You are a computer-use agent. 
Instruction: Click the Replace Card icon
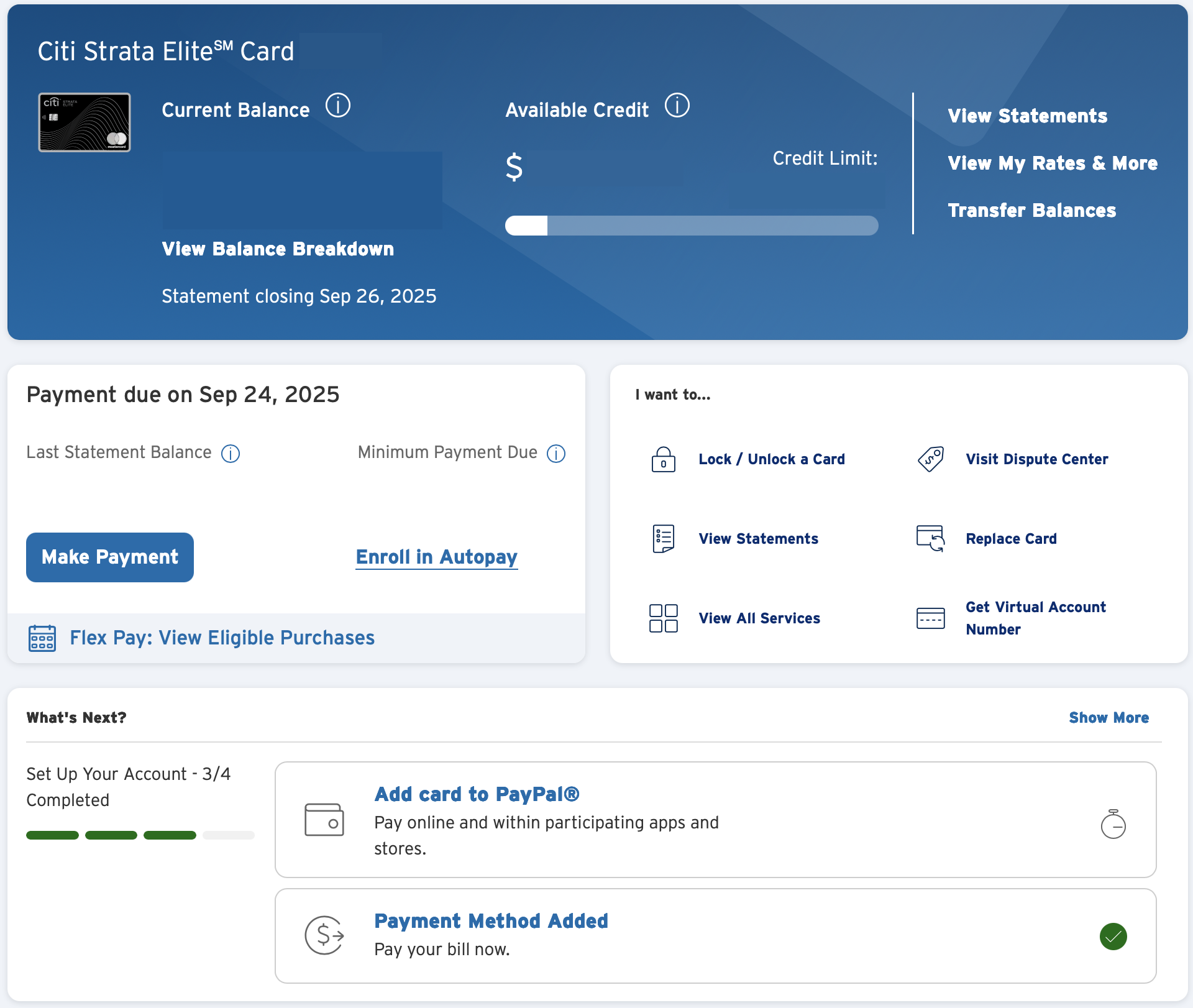[930, 539]
